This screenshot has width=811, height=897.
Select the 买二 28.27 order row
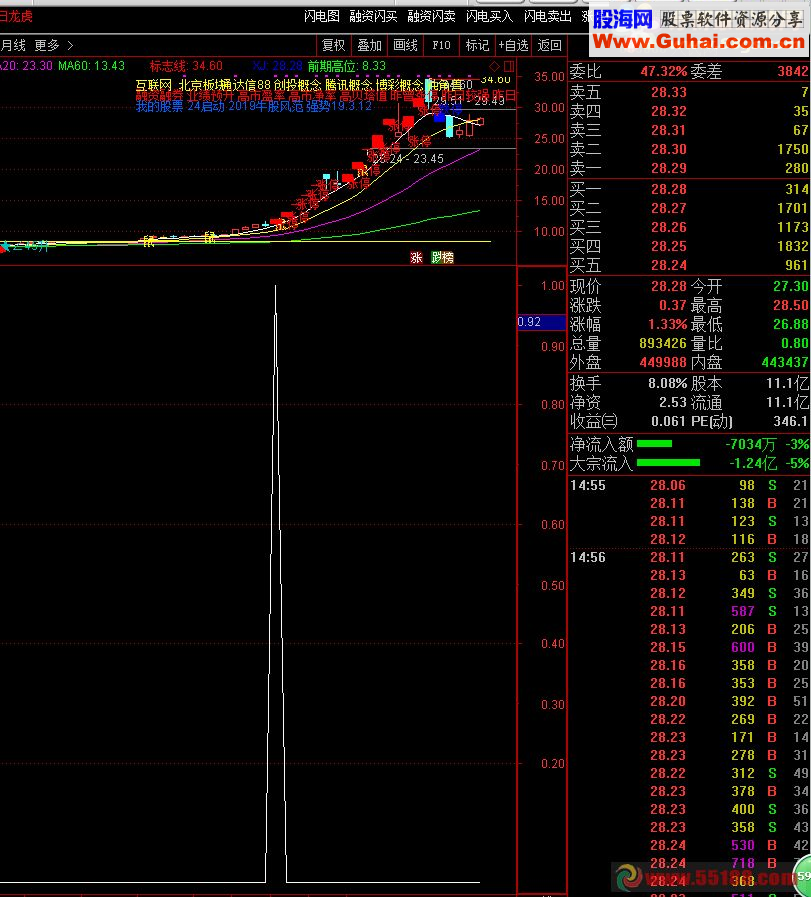689,208
